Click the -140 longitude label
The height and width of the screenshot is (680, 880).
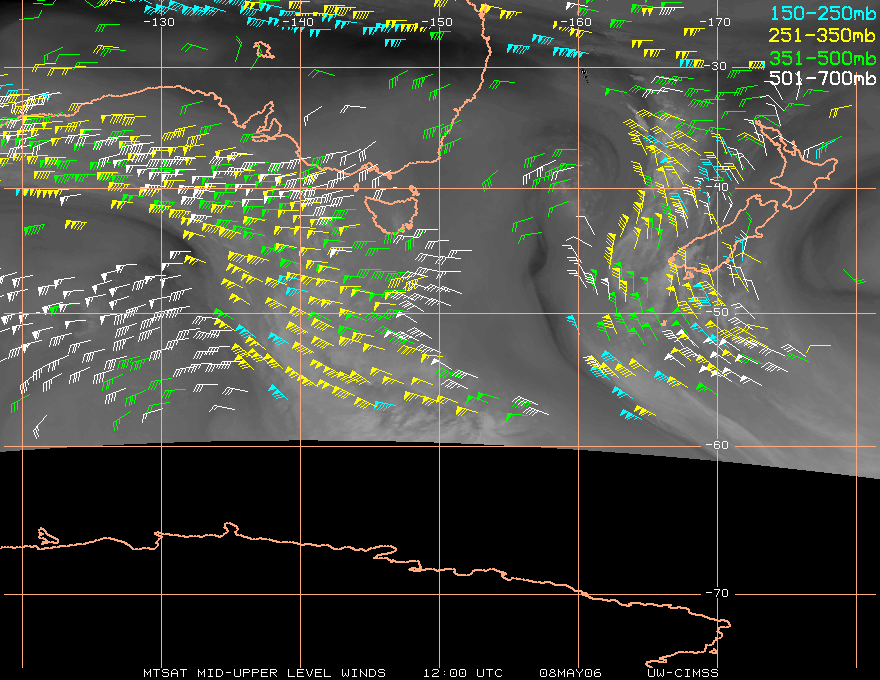click(x=298, y=22)
